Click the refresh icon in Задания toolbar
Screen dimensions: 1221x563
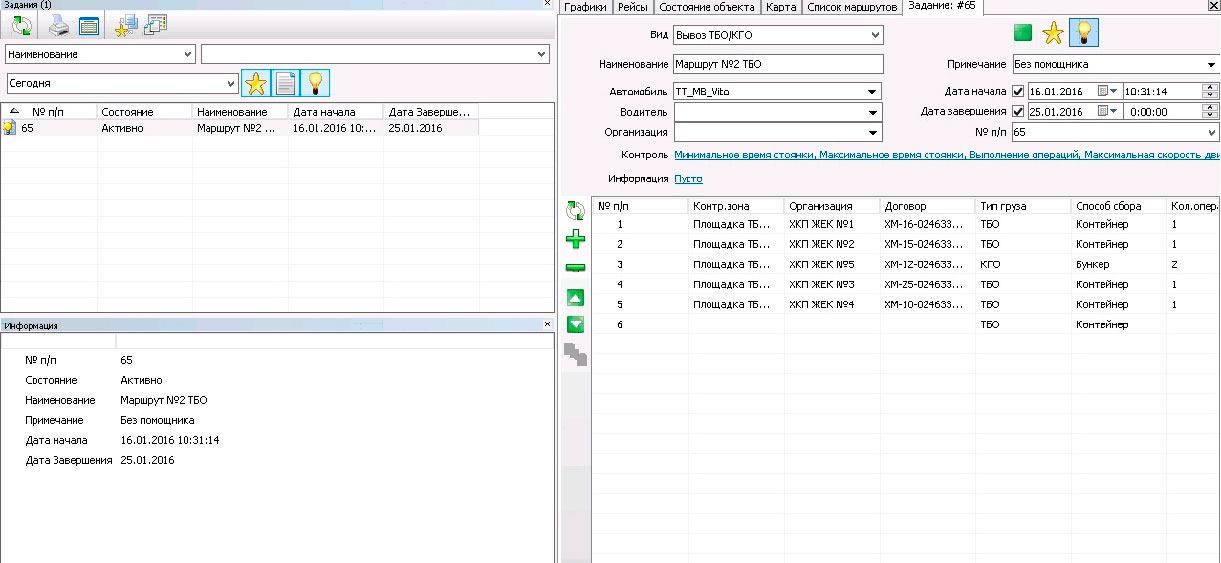22,27
